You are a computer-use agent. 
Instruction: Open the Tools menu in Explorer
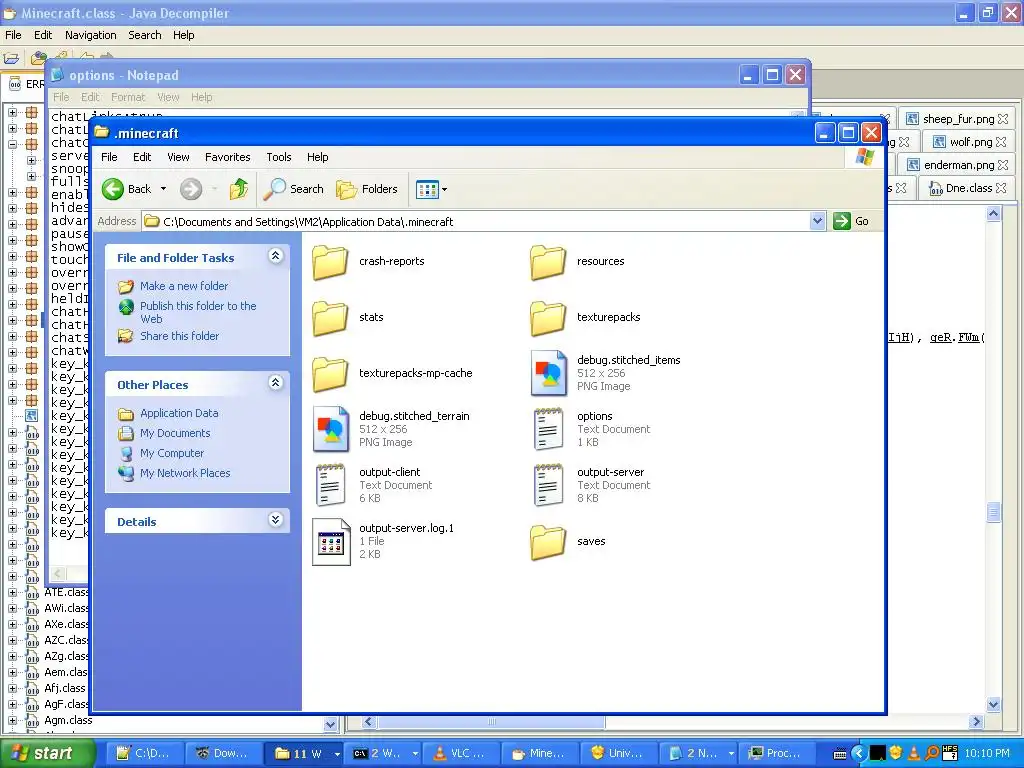279,157
